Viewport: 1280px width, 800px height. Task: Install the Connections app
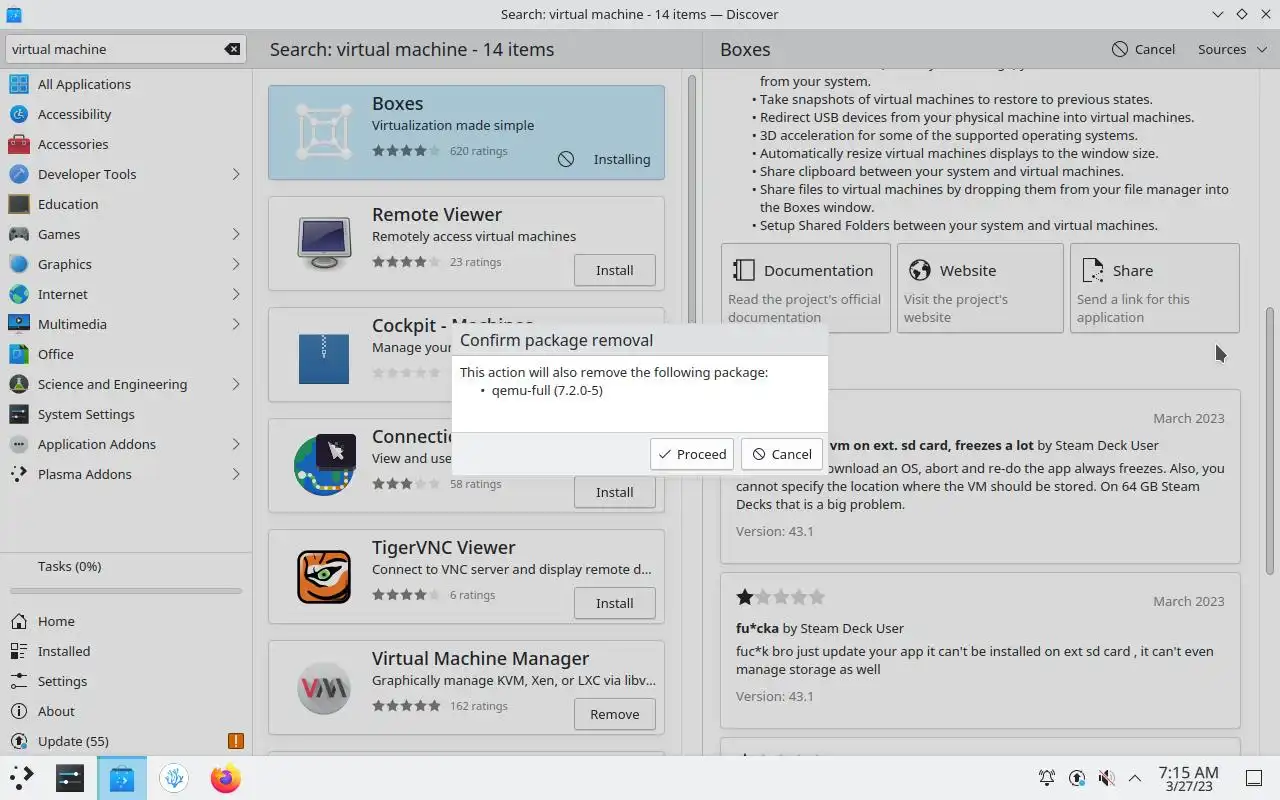[614, 492]
